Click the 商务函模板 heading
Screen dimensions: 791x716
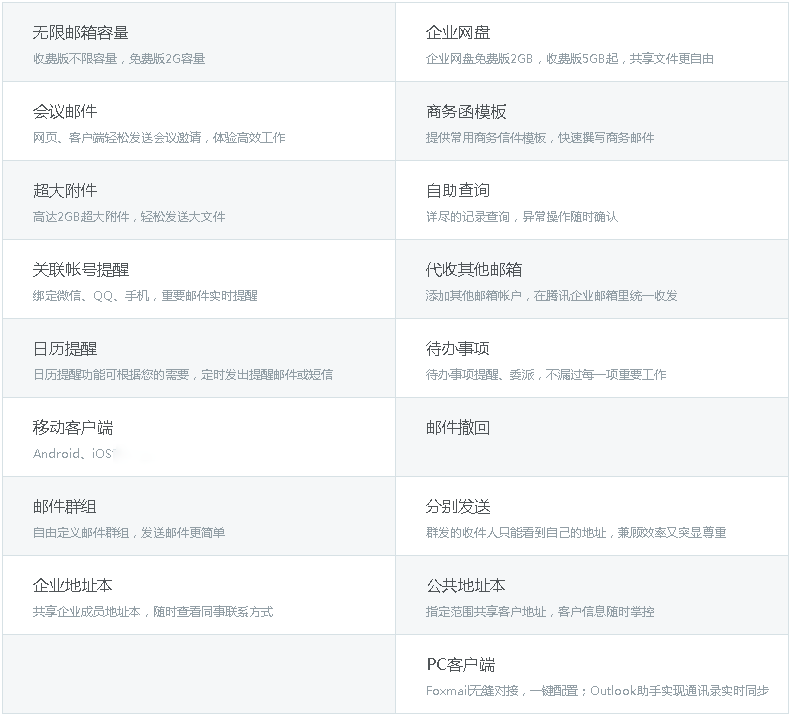466,112
